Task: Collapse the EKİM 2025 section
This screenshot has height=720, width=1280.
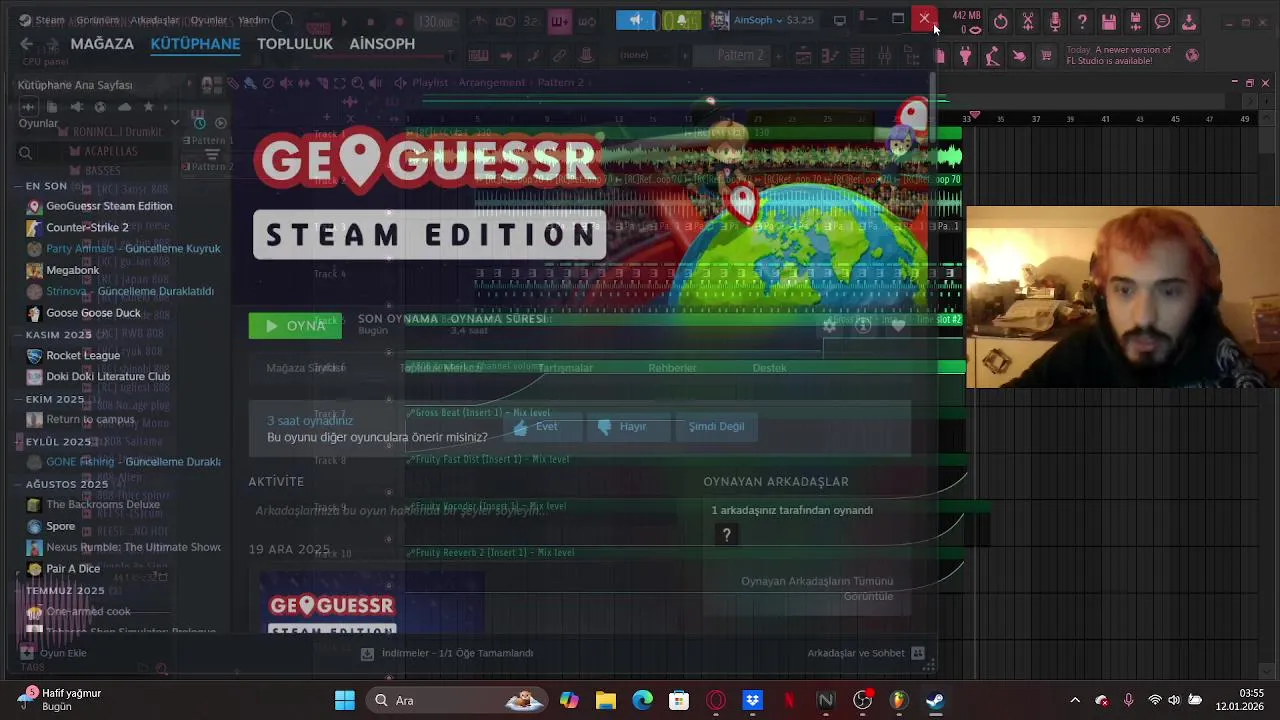Action: [x=50, y=399]
